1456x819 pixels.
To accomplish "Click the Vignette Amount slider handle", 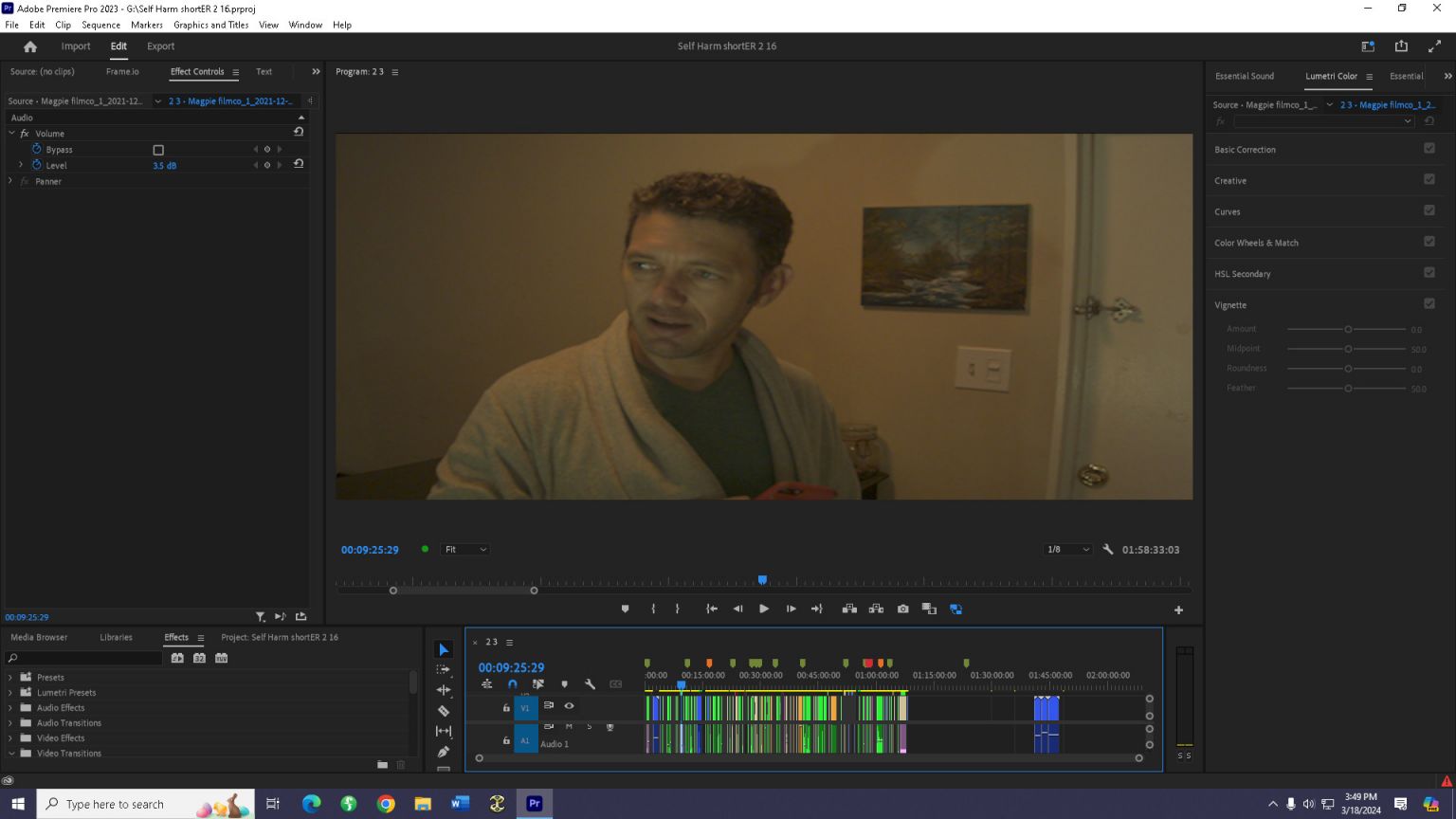I will point(1348,330).
